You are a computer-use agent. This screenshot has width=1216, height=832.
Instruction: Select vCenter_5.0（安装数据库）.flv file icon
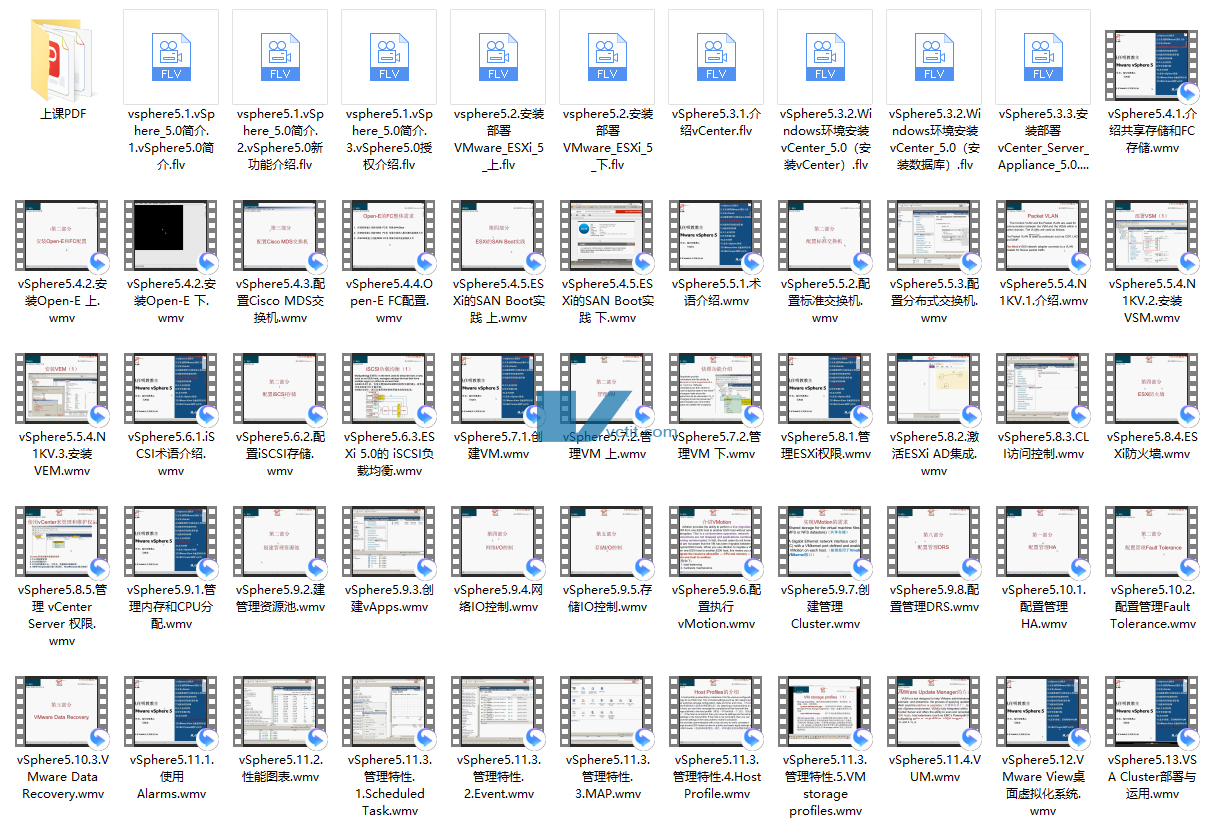(x=934, y=56)
